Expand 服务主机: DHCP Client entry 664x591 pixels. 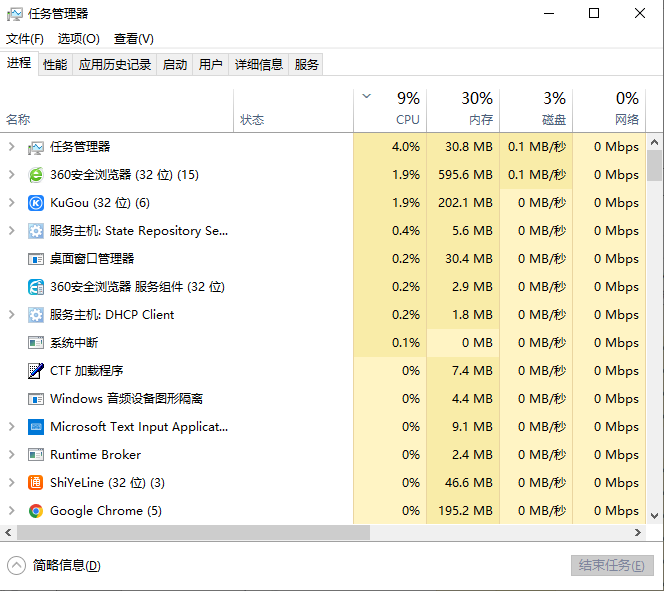(12, 315)
